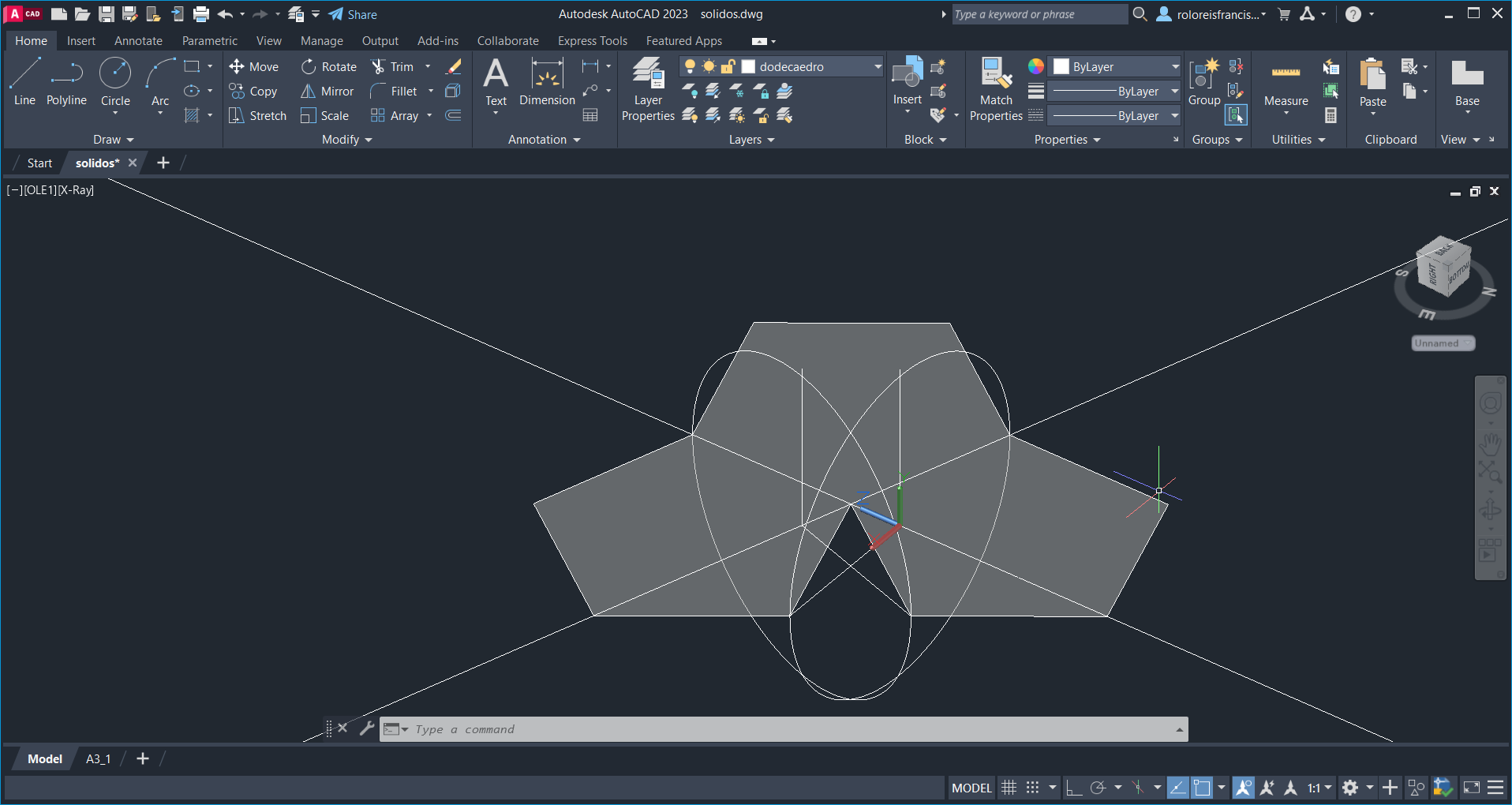The height and width of the screenshot is (805, 1512).
Task: Click the Share button
Action: point(353,14)
